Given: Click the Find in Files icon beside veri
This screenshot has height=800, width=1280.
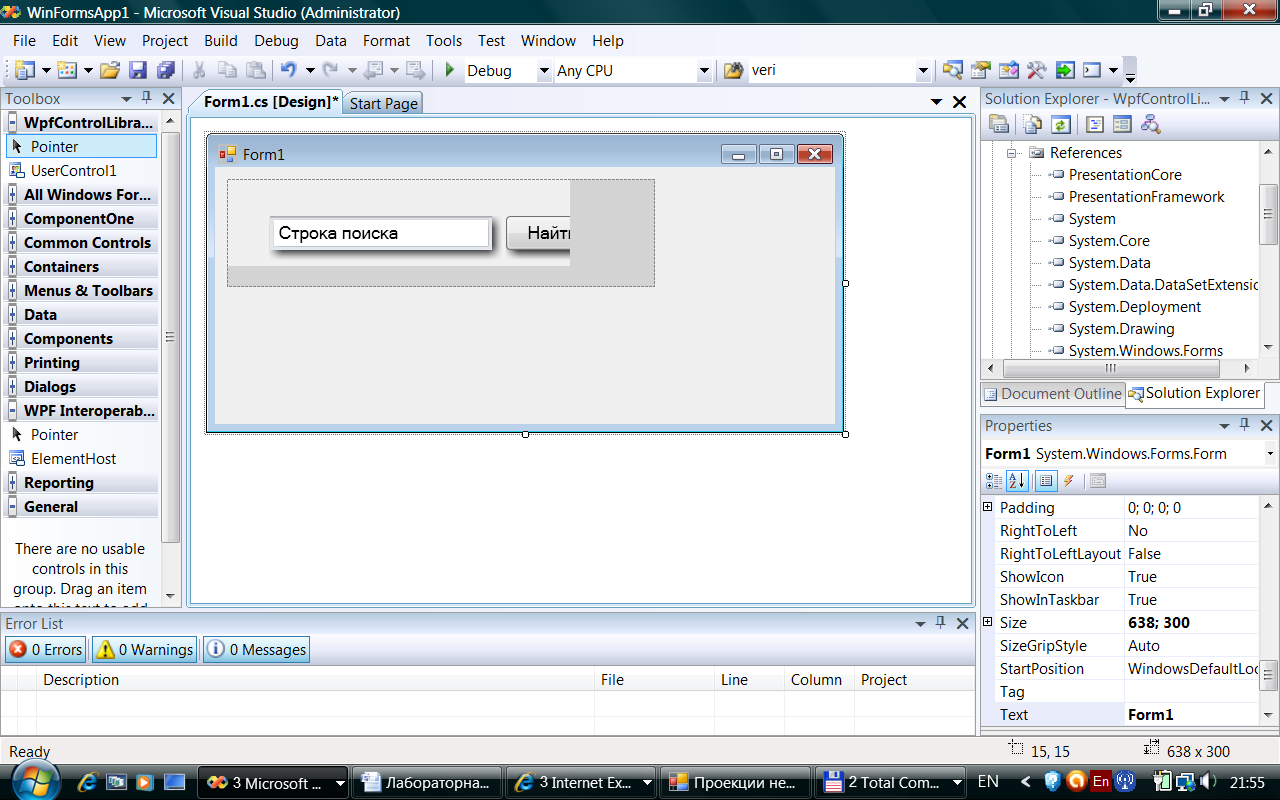Looking at the screenshot, I should click(733, 70).
